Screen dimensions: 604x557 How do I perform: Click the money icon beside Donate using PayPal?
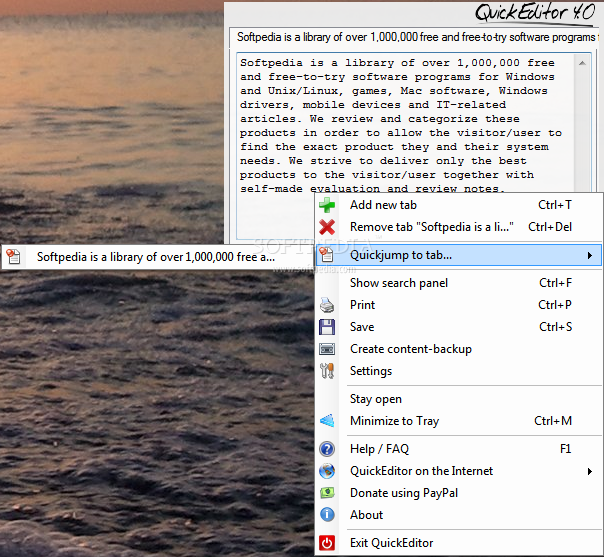(x=327, y=493)
